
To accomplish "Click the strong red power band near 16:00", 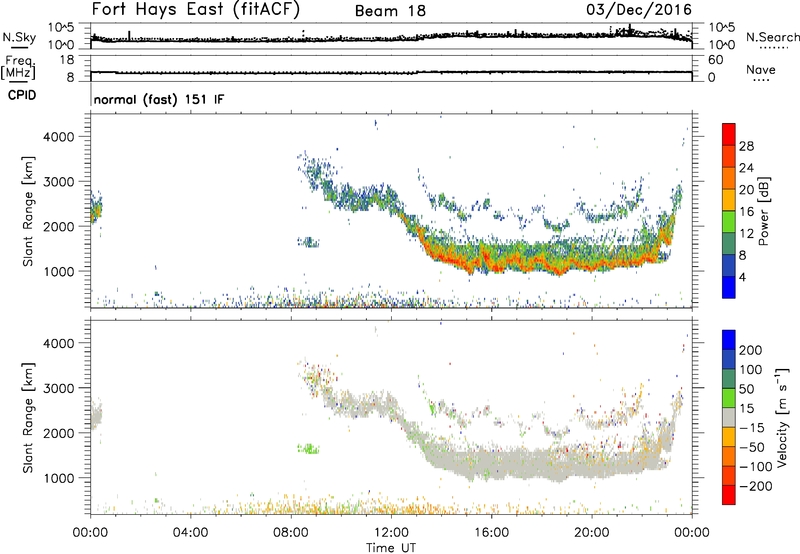I will [492, 265].
